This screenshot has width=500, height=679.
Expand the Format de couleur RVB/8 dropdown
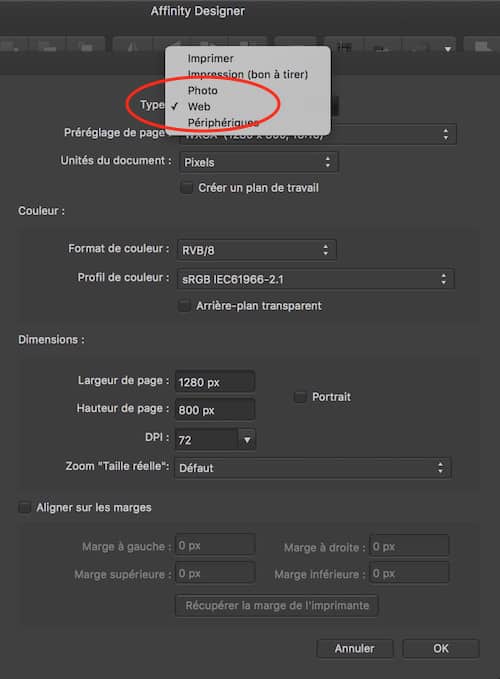click(x=256, y=250)
